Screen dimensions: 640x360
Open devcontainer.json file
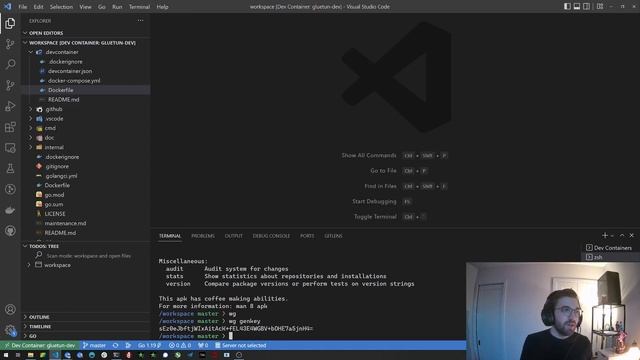(x=86, y=71)
